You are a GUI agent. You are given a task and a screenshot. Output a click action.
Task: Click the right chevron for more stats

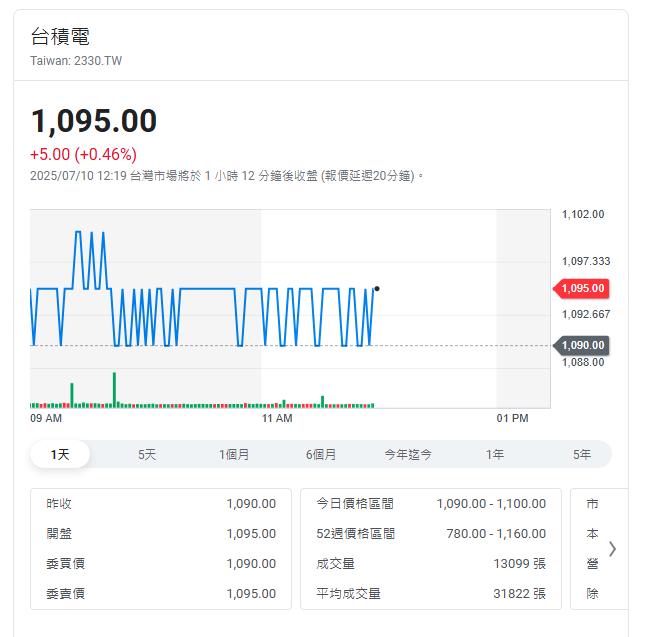(x=612, y=549)
